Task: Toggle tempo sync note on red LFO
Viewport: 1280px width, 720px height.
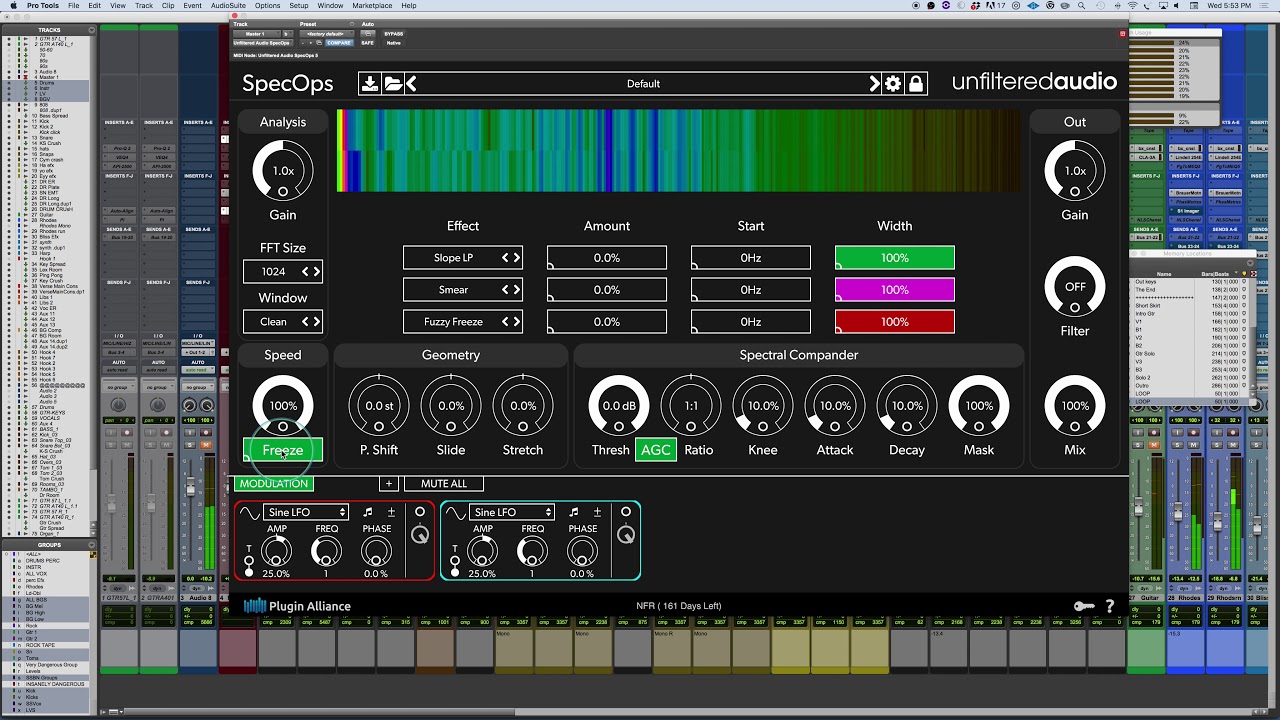Action: (368, 512)
